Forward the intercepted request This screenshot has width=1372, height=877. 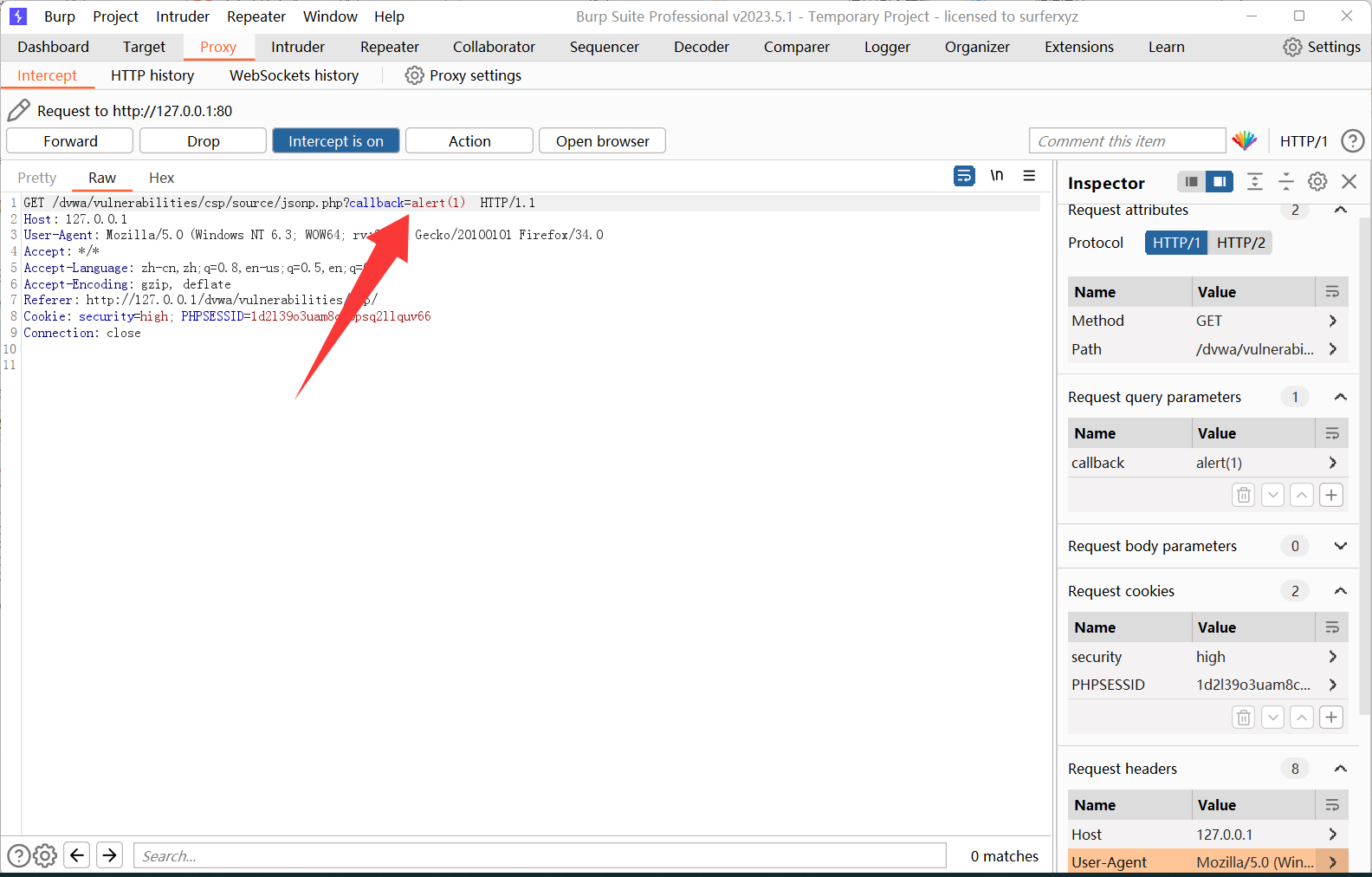coord(70,140)
